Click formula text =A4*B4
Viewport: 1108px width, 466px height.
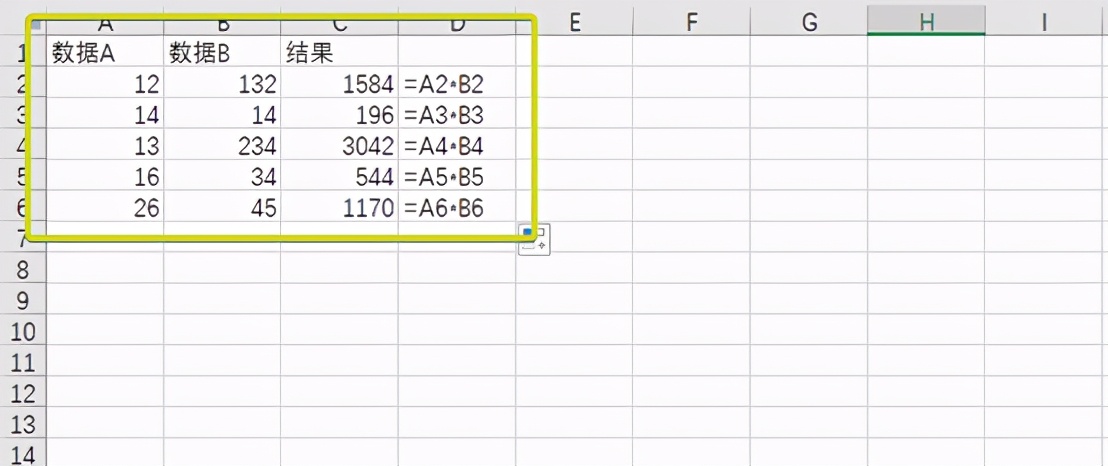click(x=444, y=146)
